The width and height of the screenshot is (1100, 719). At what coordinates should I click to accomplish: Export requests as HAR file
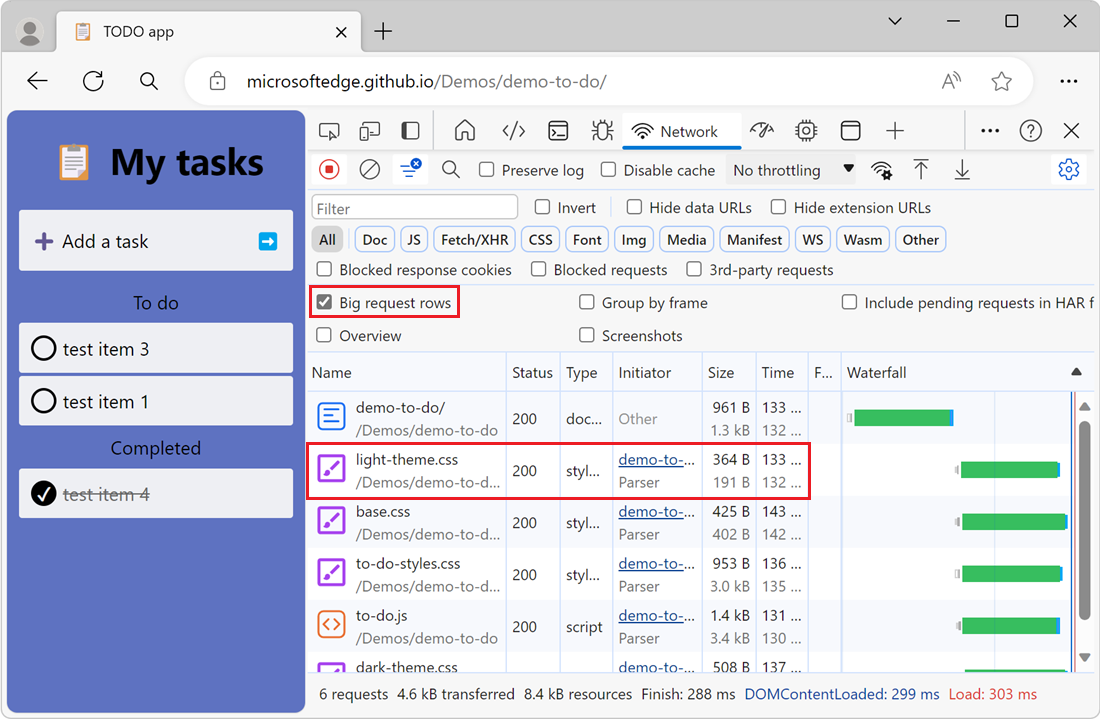[961, 169]
